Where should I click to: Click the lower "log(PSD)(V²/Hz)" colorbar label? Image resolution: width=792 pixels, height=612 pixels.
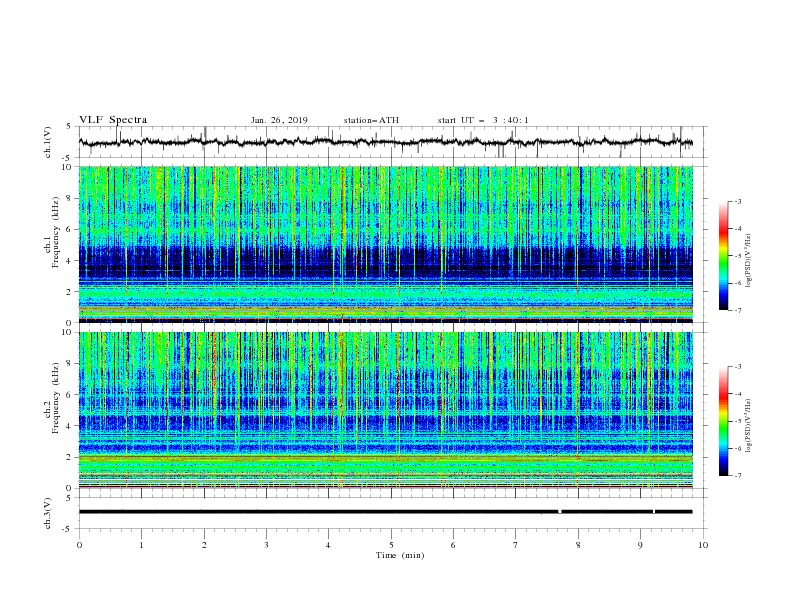pos(749,426)
